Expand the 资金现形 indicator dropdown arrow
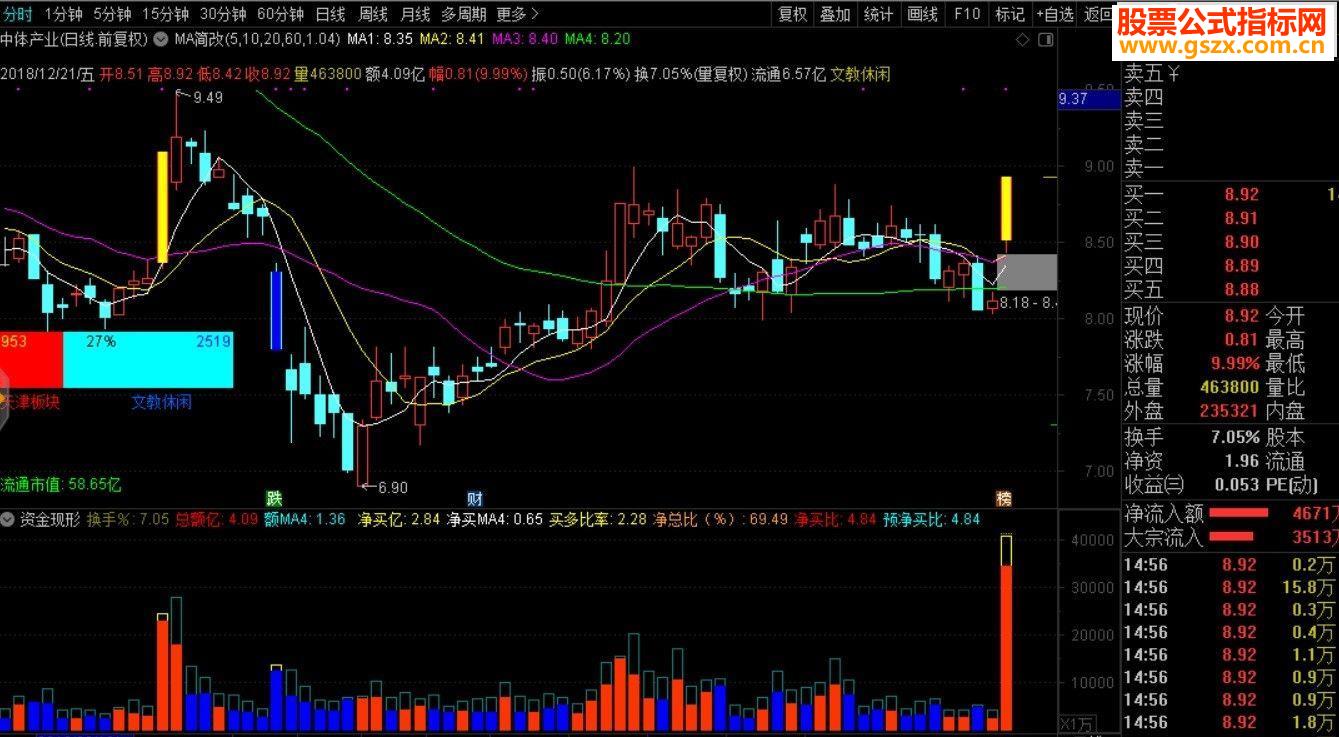This screenshot has height=737, width=1339. coord(8,520)
